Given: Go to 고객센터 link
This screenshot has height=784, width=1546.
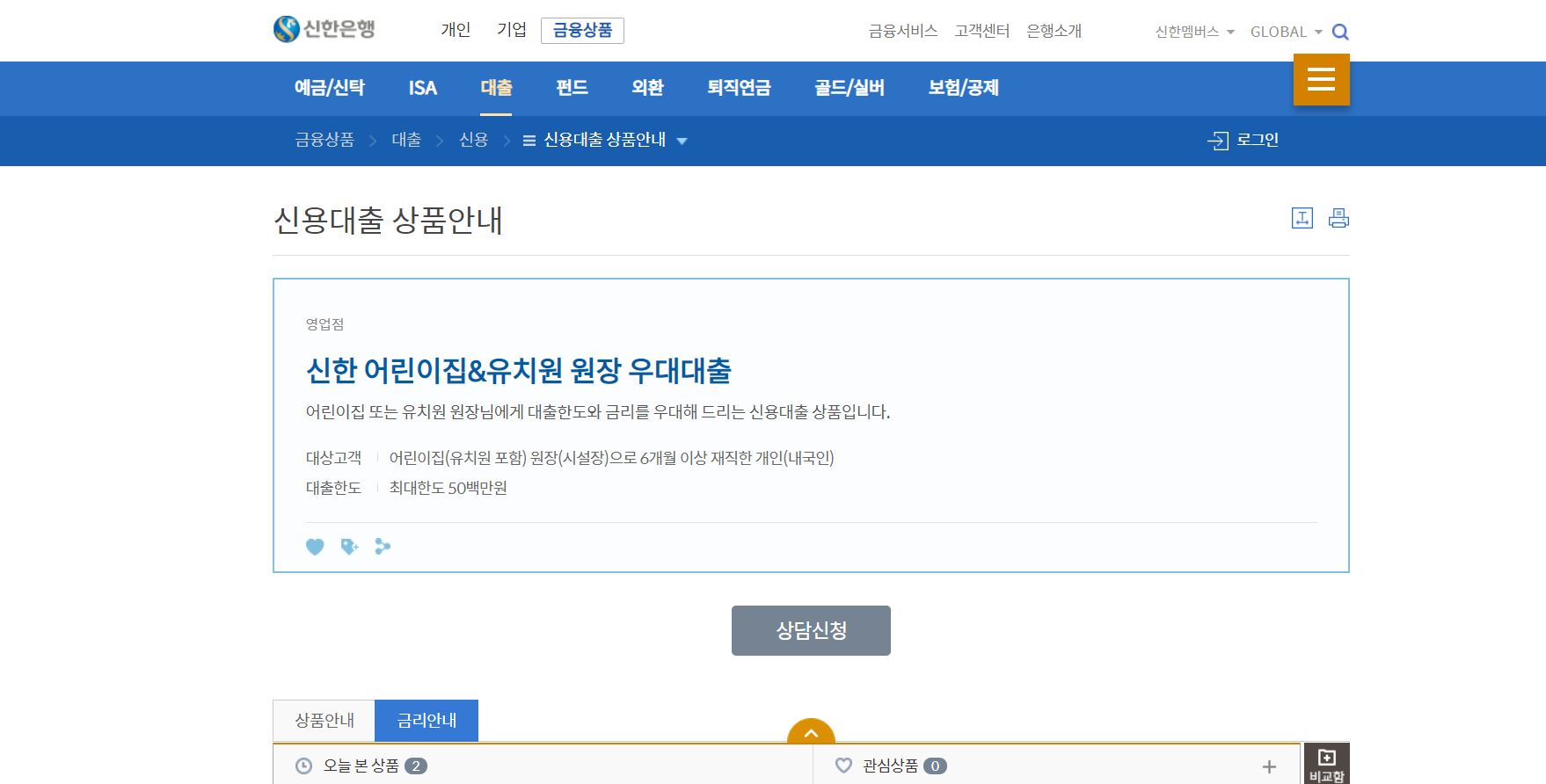Looking at the screenshot, I should 982,31.
